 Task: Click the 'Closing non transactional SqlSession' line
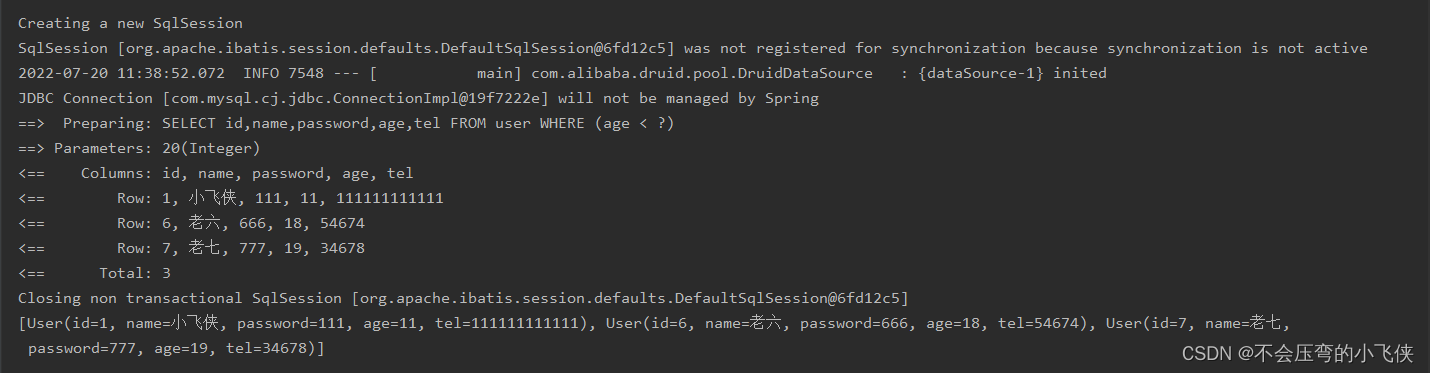click(x=463, y=298)
